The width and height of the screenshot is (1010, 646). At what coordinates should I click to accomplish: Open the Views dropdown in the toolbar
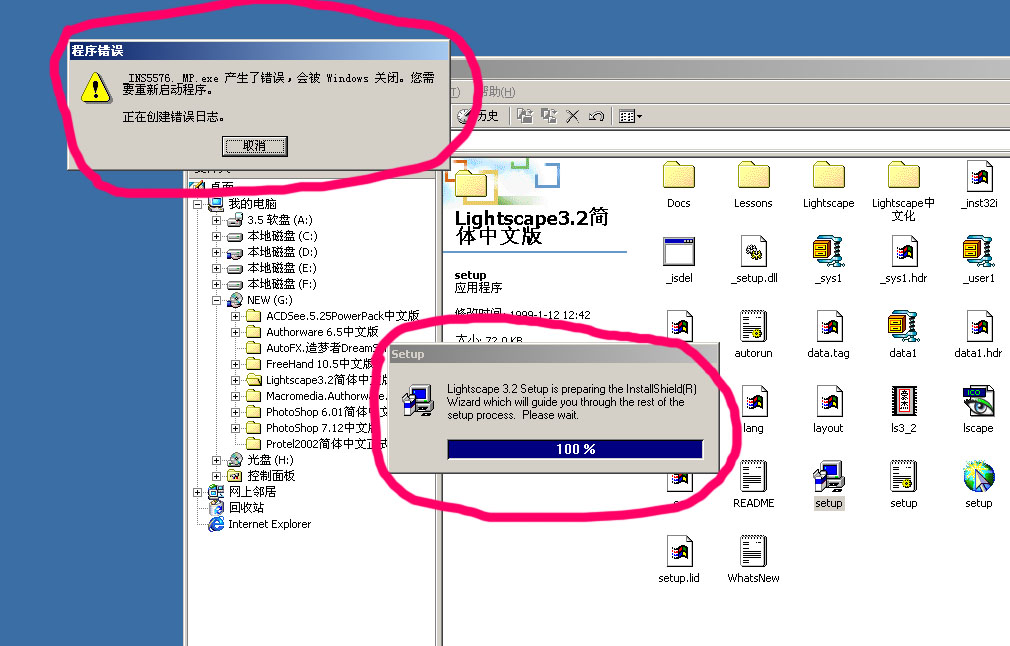pyautogui.click(x=630, y=116)
